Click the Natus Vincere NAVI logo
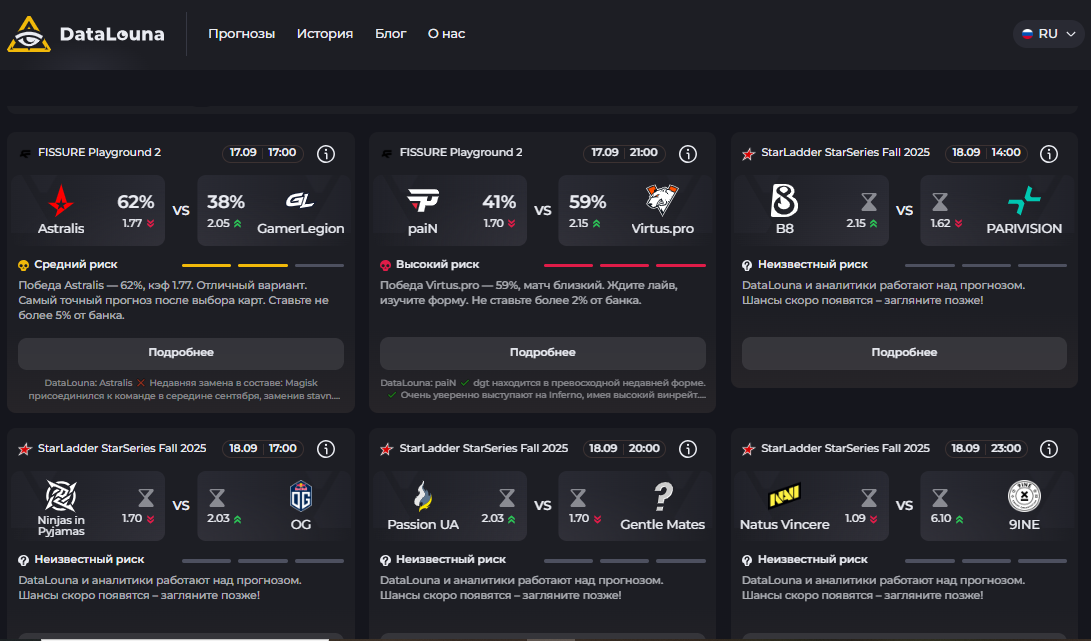Image resolution: width=1091 pixels, height=641 pixels. [784, 496]
